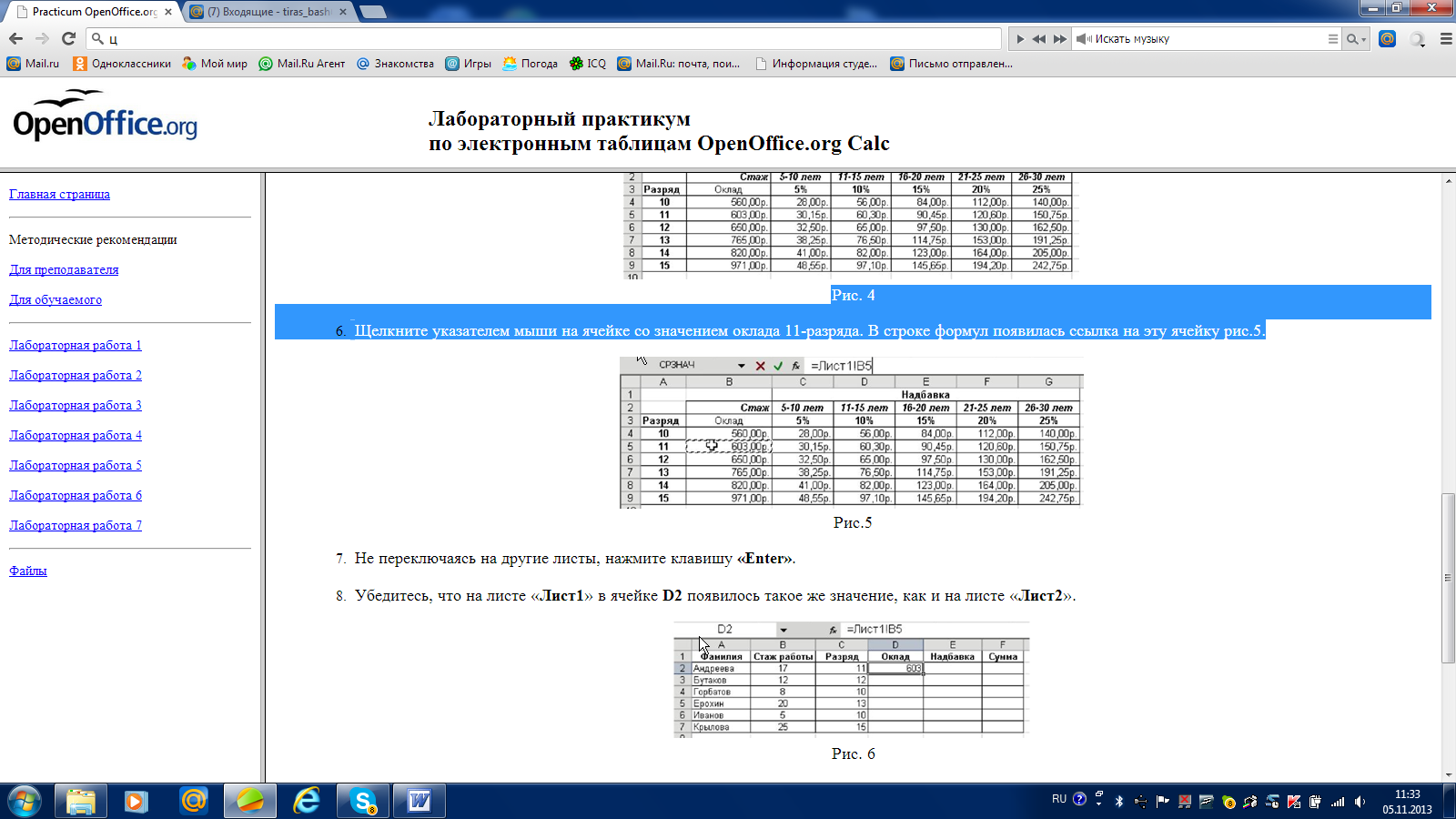Click the music player fast-forward button
Image resolution: width=1456 pixels, height=819 pixels.
[x=1059, y=39]
